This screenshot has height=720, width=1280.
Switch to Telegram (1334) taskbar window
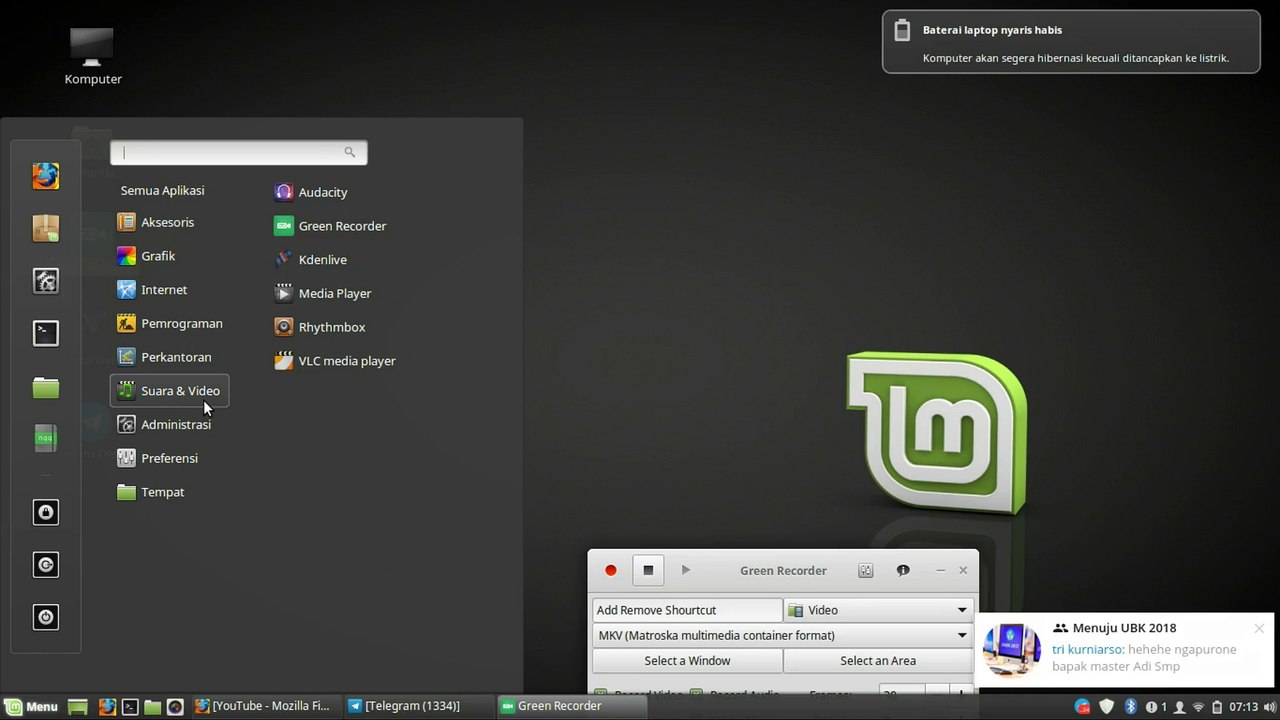coord(417,706)
